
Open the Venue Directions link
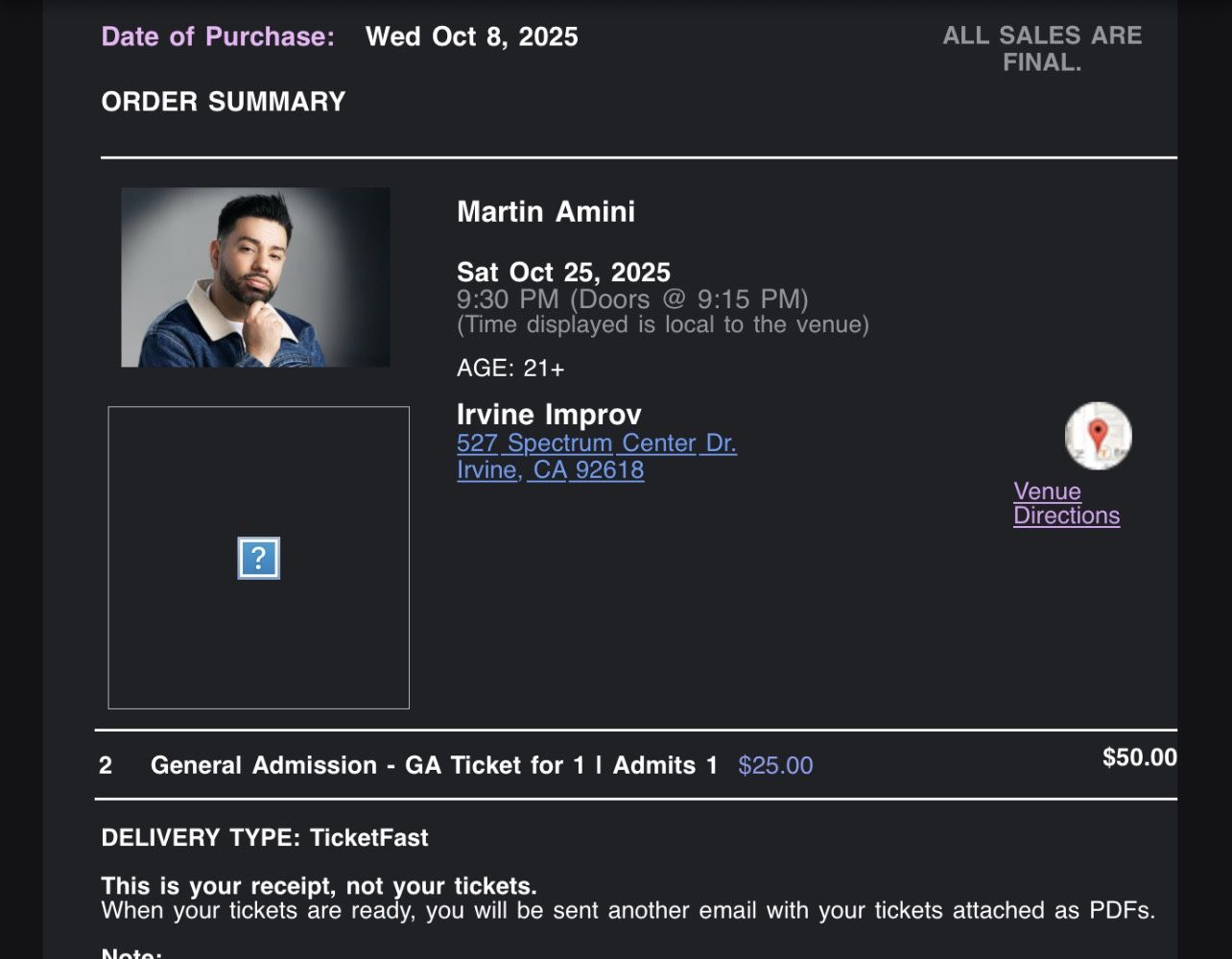[1065, 503]
